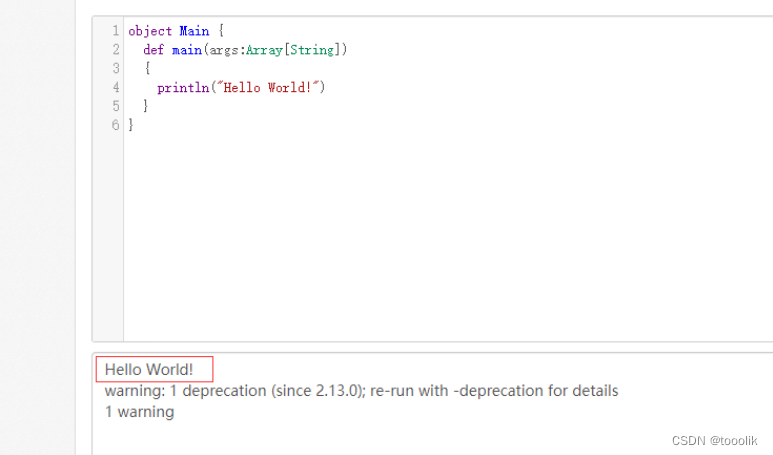
Task: Click code line 1 'object Main {'
Action: point(176,31)
